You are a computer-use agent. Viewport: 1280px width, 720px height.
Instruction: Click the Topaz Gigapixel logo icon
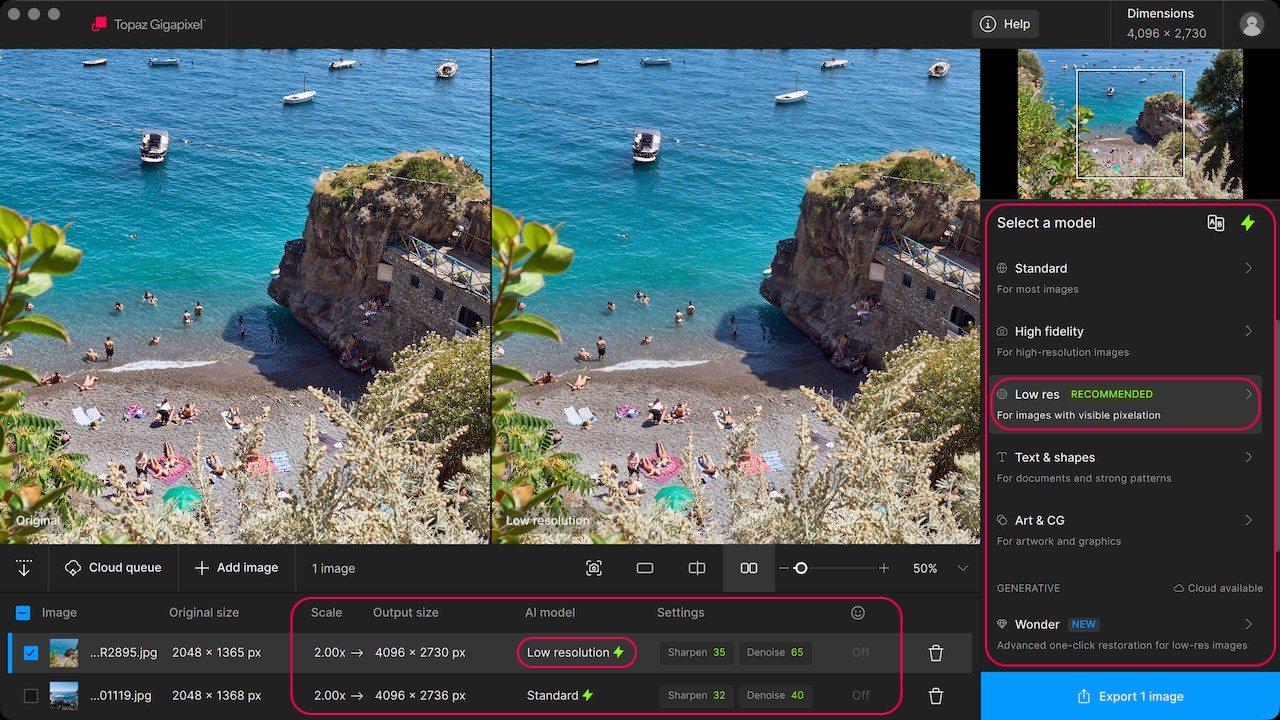[99, 24]
